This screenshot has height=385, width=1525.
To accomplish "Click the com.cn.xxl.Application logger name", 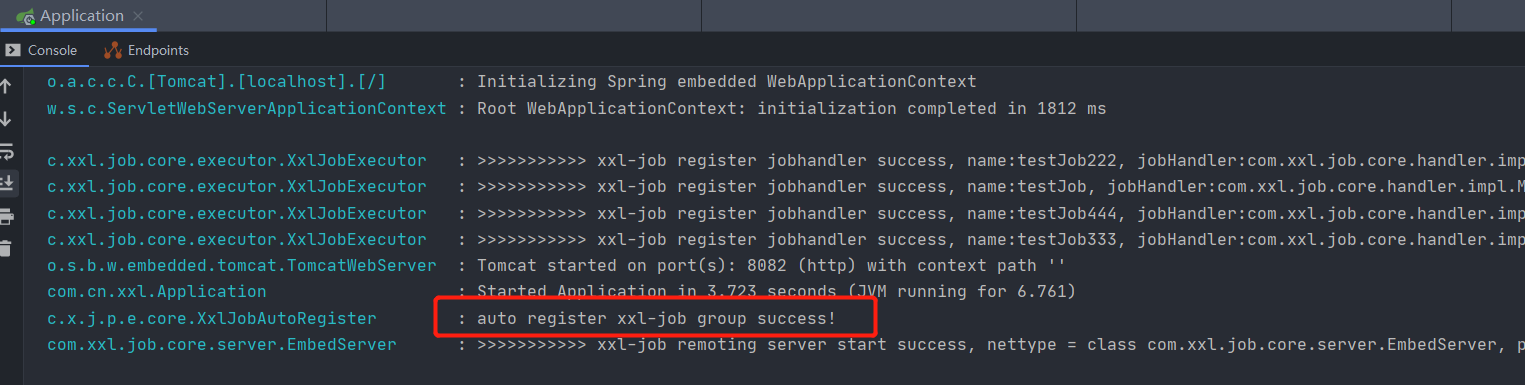I will pyautogui.click(x=157, y=291).
